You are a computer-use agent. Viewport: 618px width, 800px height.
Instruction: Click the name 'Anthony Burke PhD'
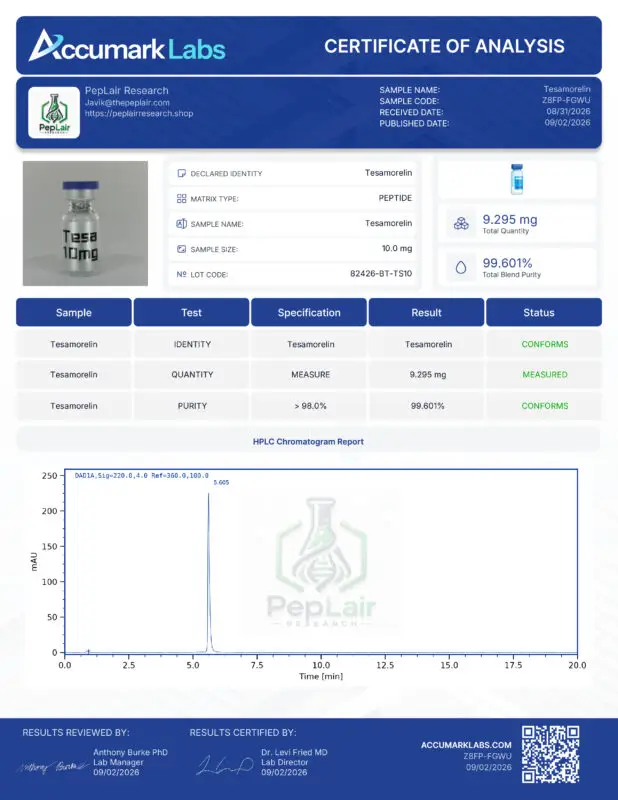(x=130, y=753)
